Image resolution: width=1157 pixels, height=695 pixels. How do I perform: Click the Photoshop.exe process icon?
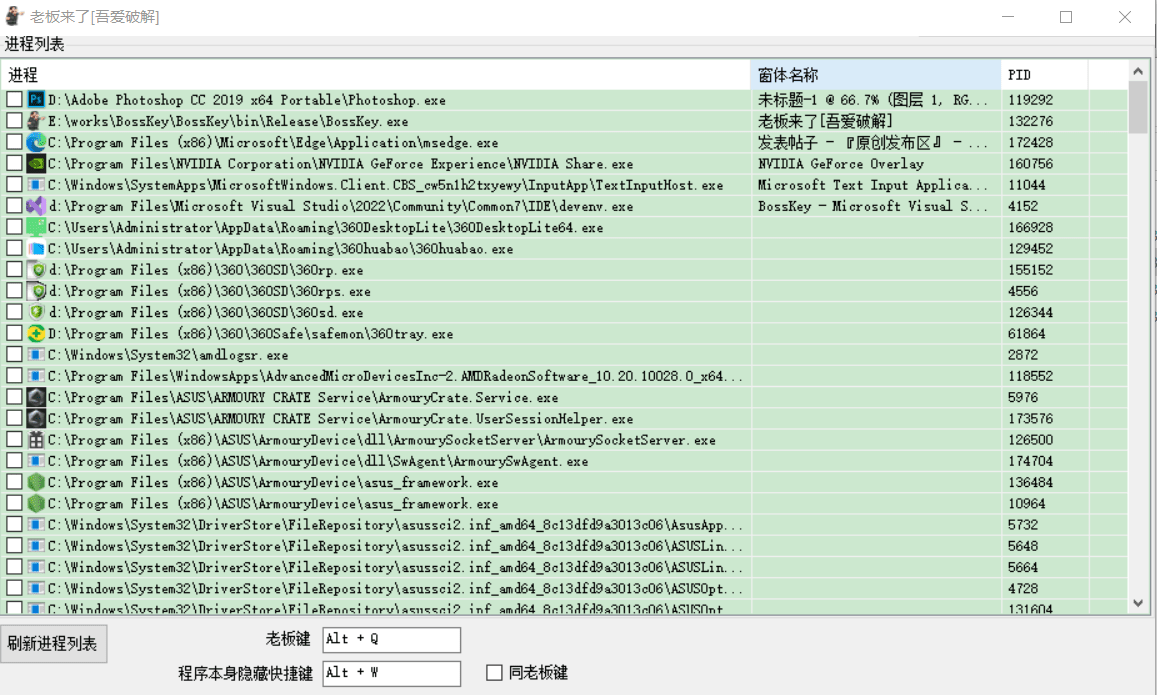36,100
